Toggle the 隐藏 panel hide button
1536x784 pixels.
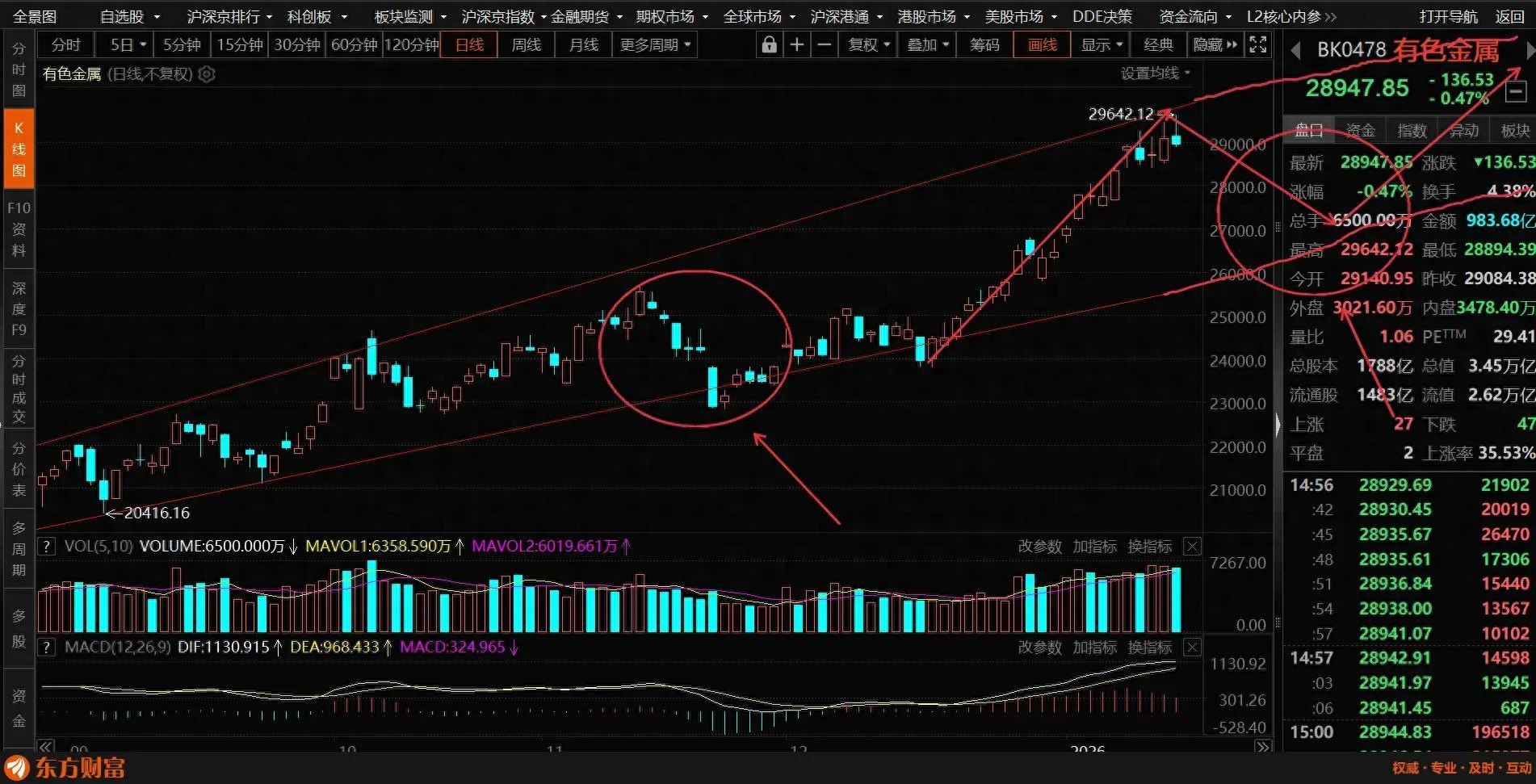1215,44
